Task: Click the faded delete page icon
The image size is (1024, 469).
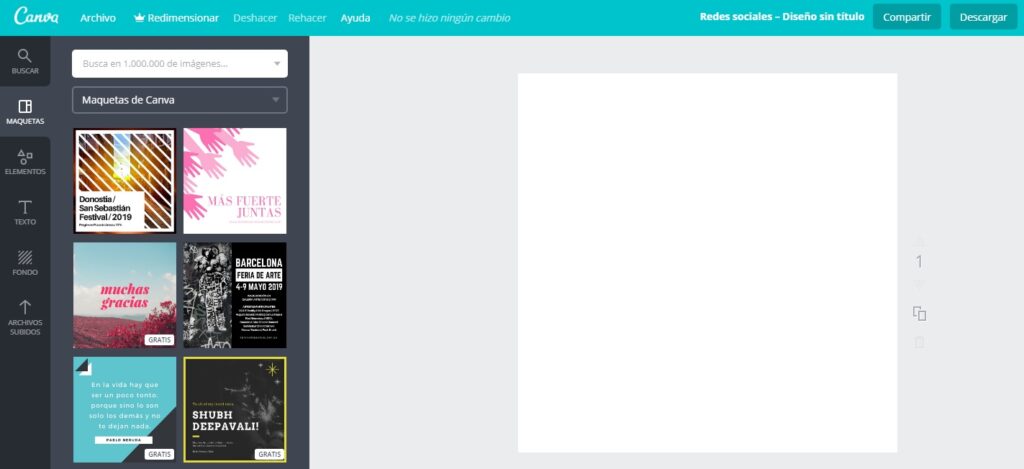Action: [920, 342]
